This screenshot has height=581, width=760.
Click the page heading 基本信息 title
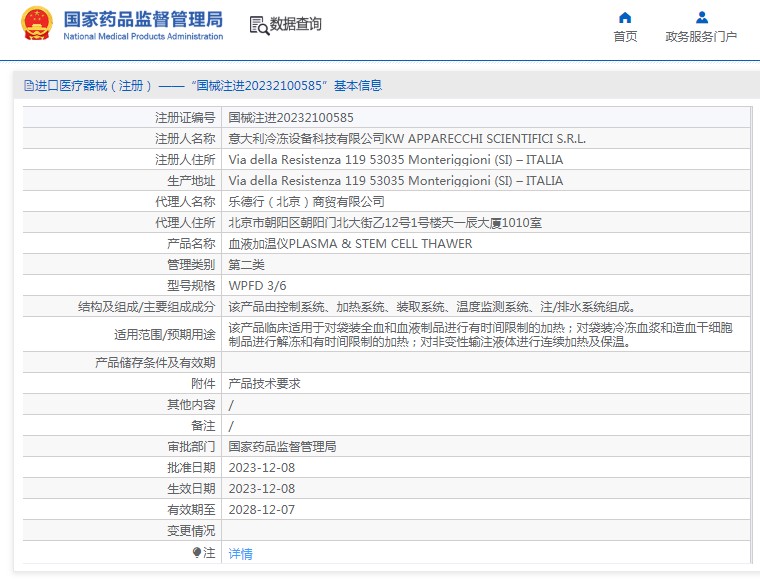358,86
